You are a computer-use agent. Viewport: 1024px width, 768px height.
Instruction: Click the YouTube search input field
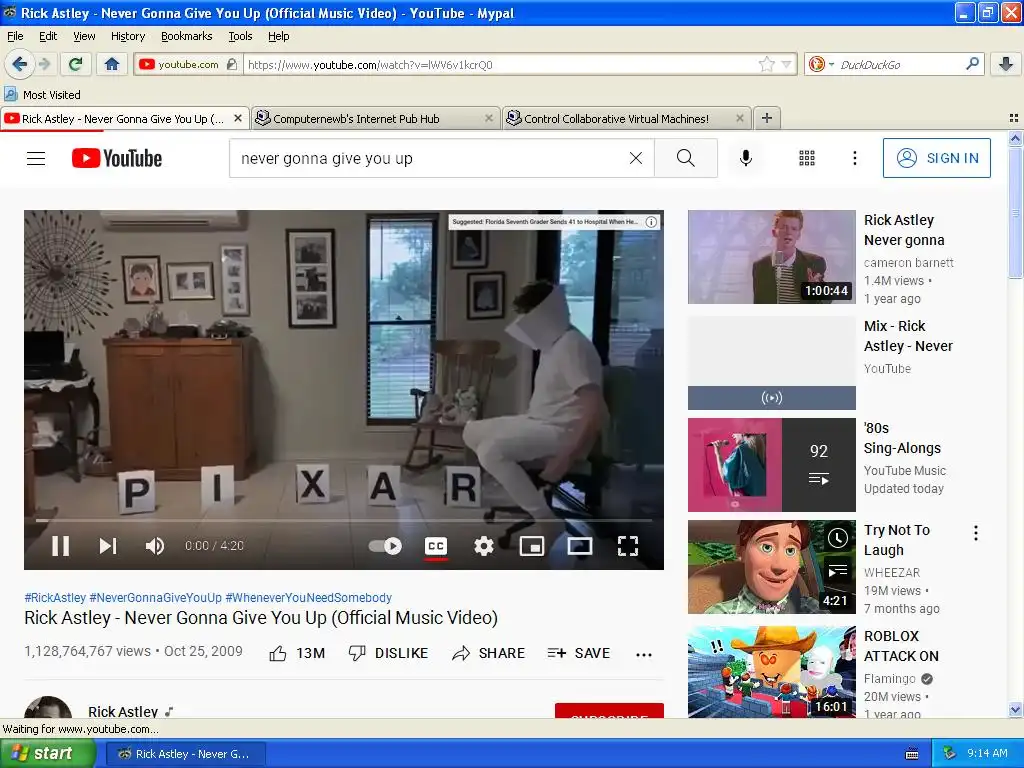[431, 158]
